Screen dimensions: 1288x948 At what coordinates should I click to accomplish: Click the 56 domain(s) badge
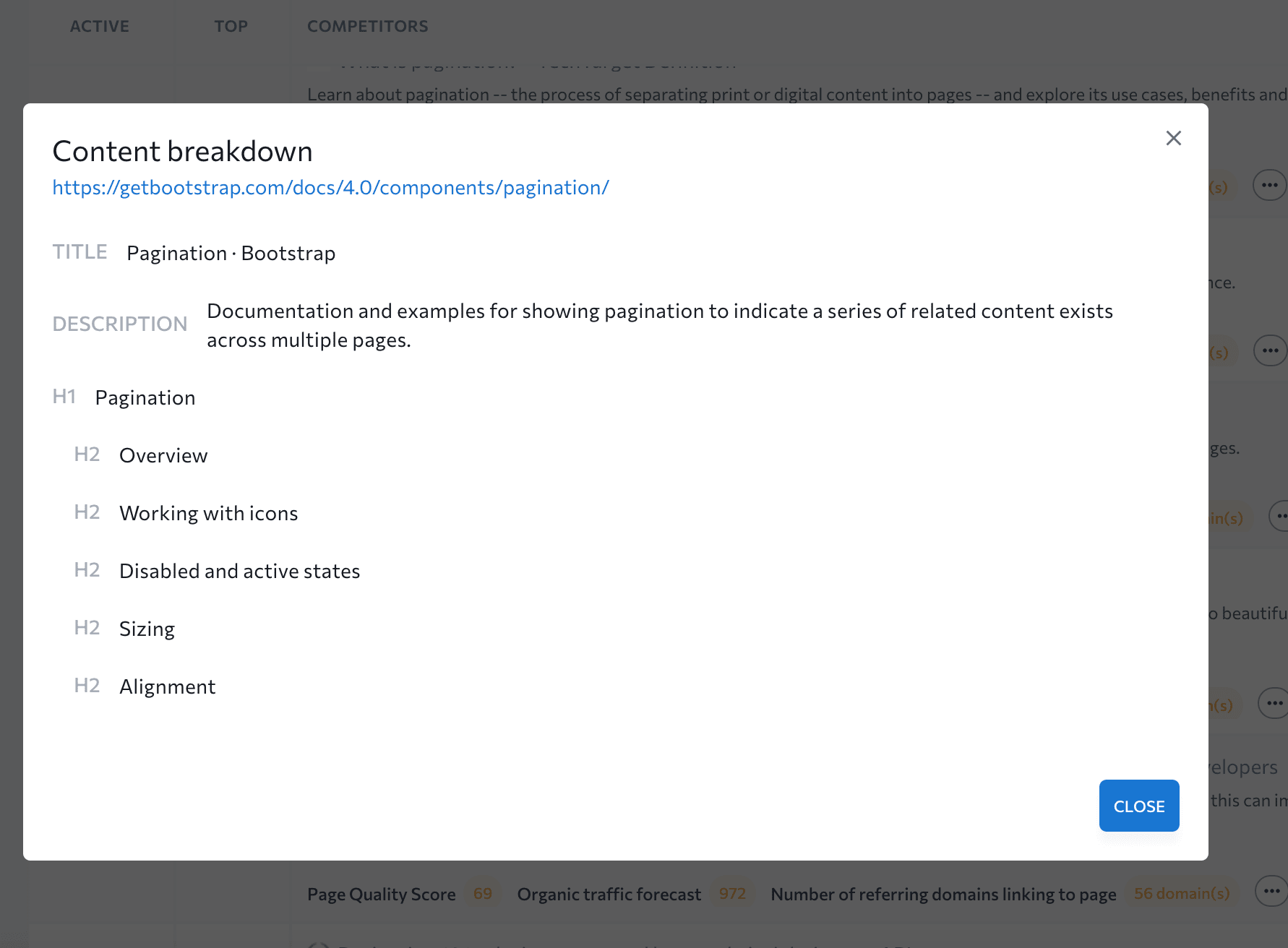[x=1181, y=894]
